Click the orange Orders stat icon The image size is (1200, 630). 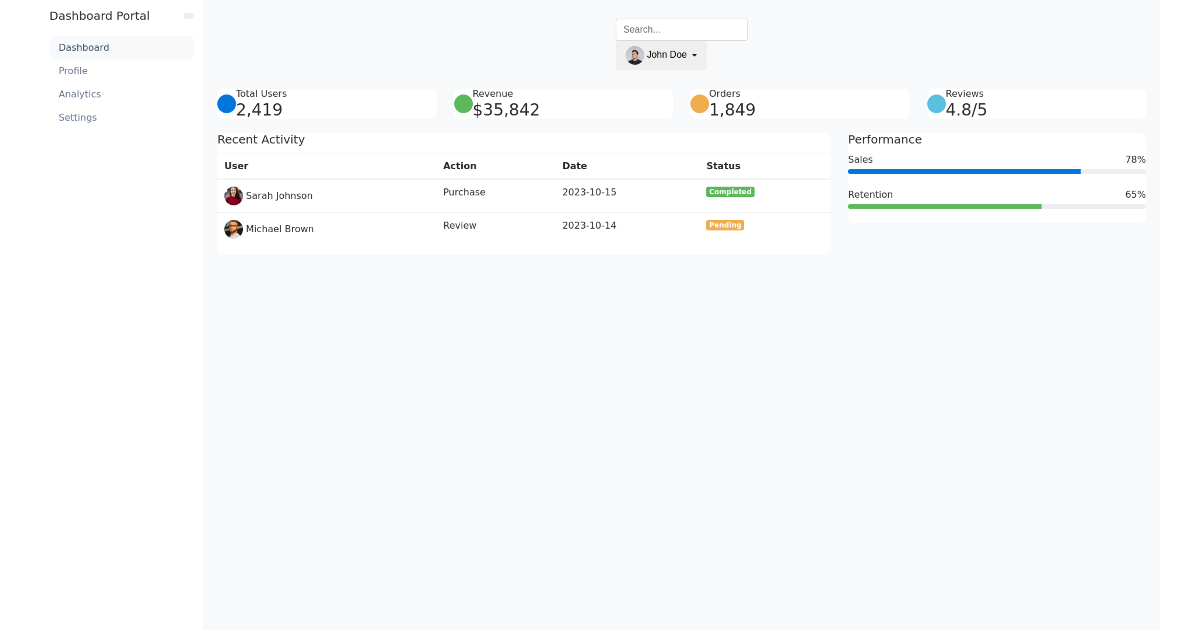(699, 103)
